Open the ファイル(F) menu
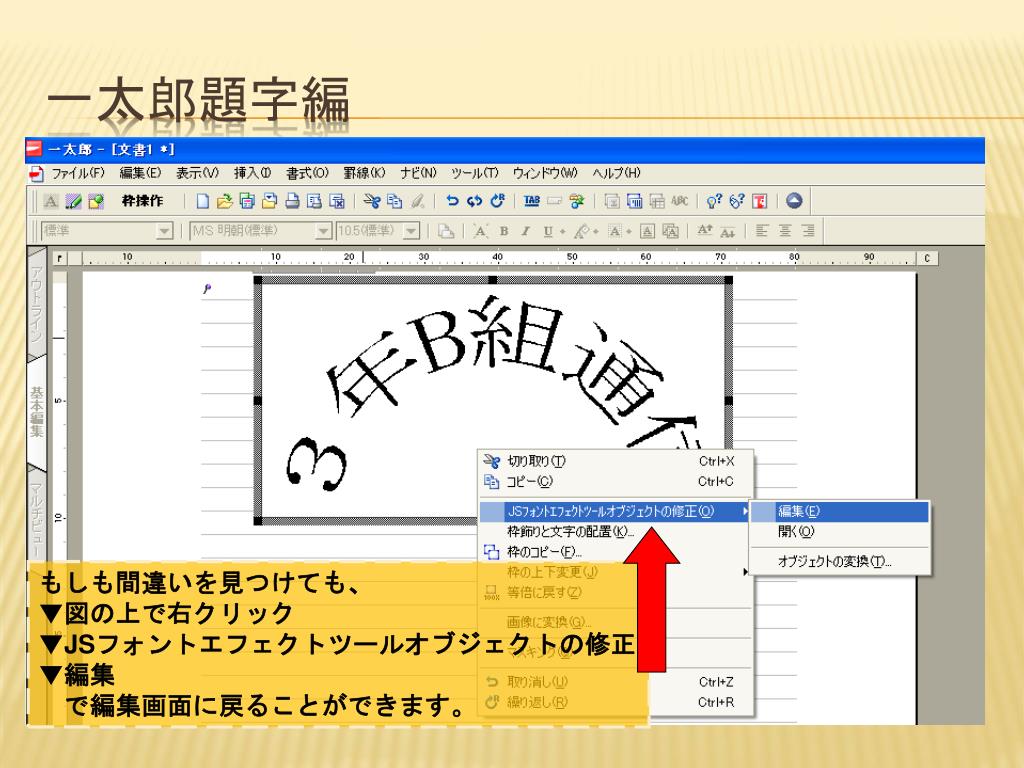Screen dimensions: 1024x768 [78, 173]
